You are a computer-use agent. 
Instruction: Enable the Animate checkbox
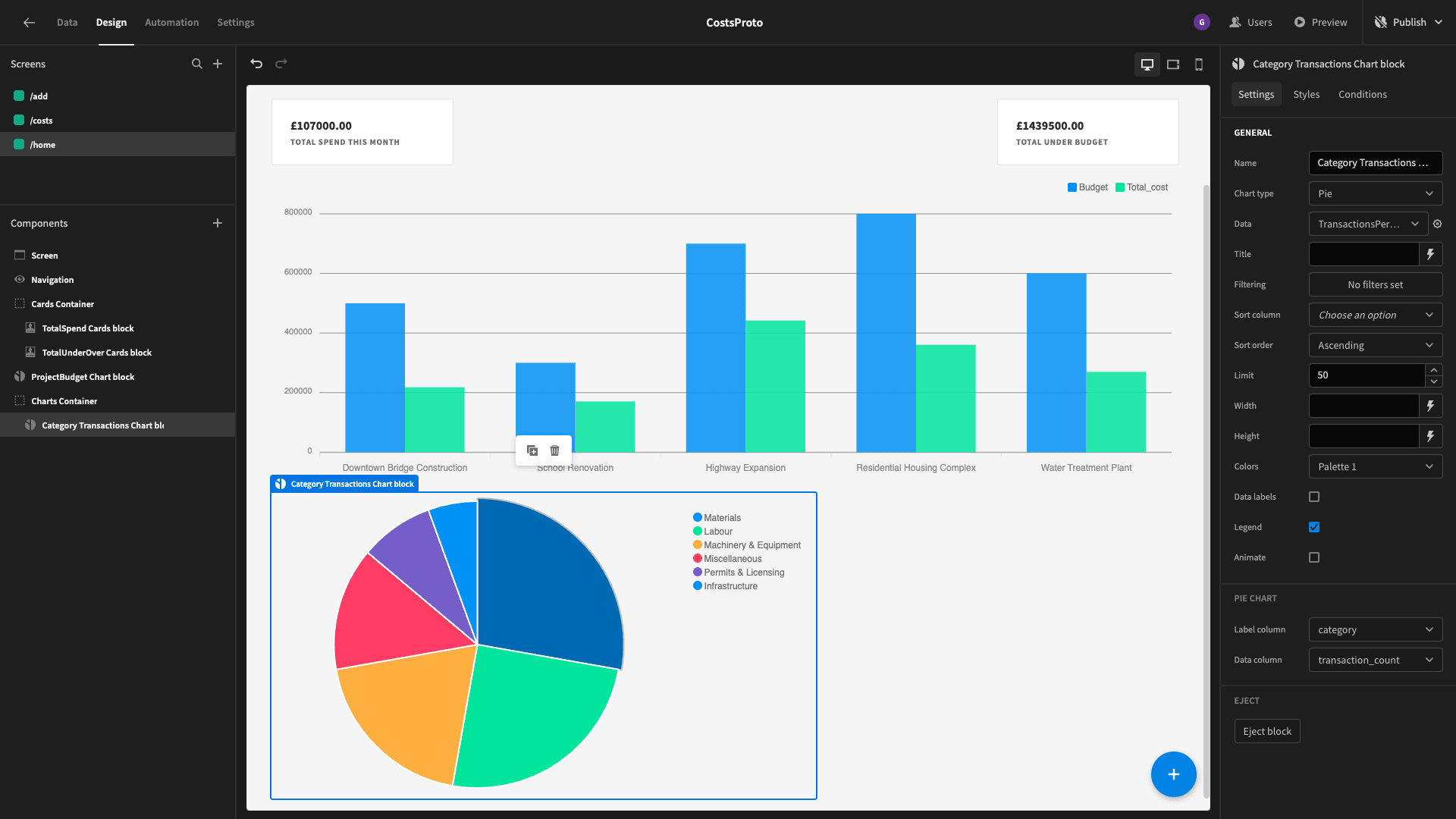[1314, 557]
